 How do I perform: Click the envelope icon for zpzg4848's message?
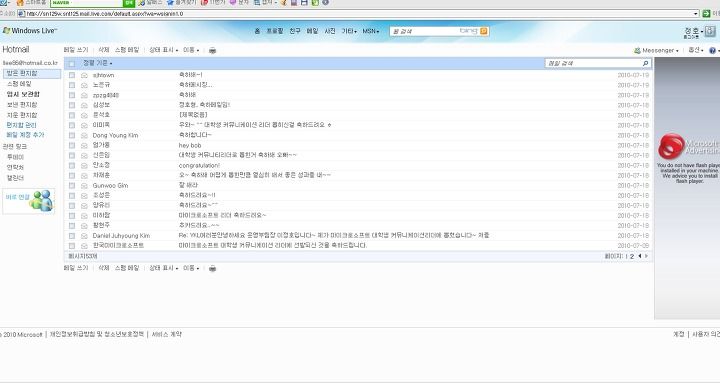pyautogui.click(x=84, y=95)
